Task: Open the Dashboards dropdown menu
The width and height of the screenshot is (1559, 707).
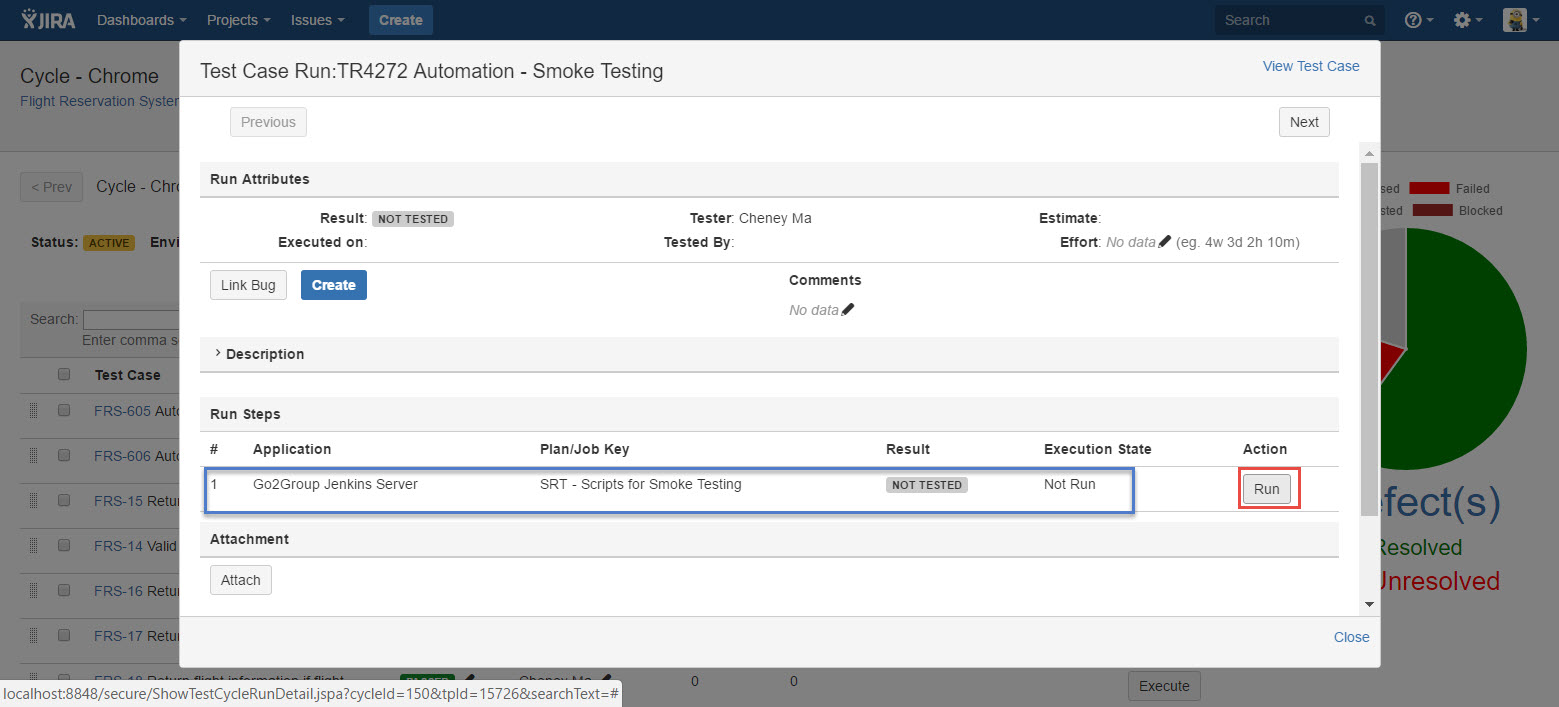Action: (141, 20)
